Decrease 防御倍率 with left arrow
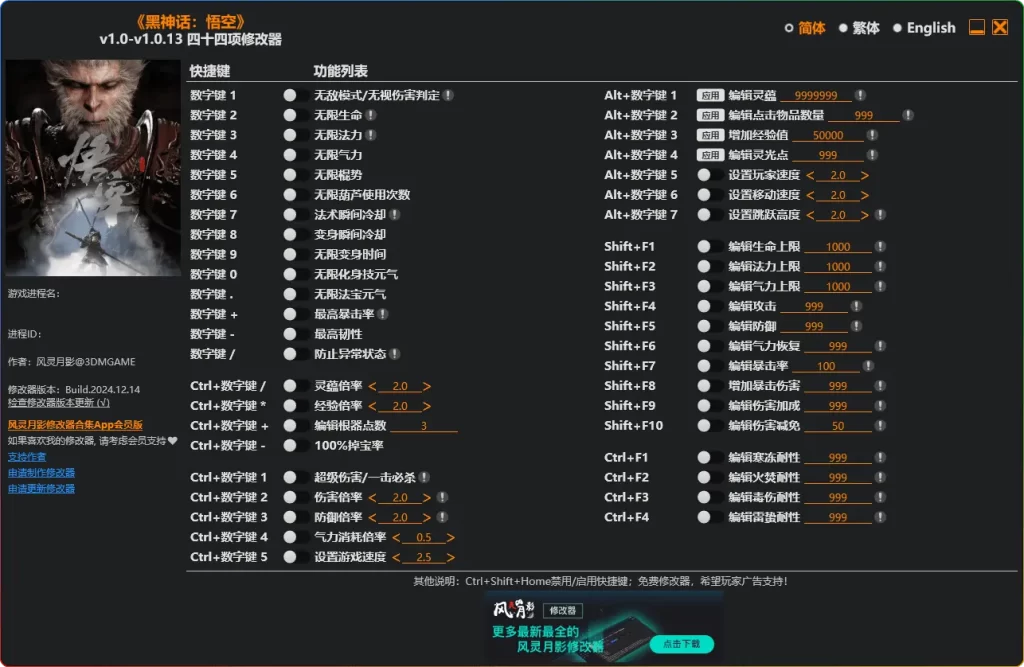This screenshot has width=1024, height=667. tap(372, 517)
